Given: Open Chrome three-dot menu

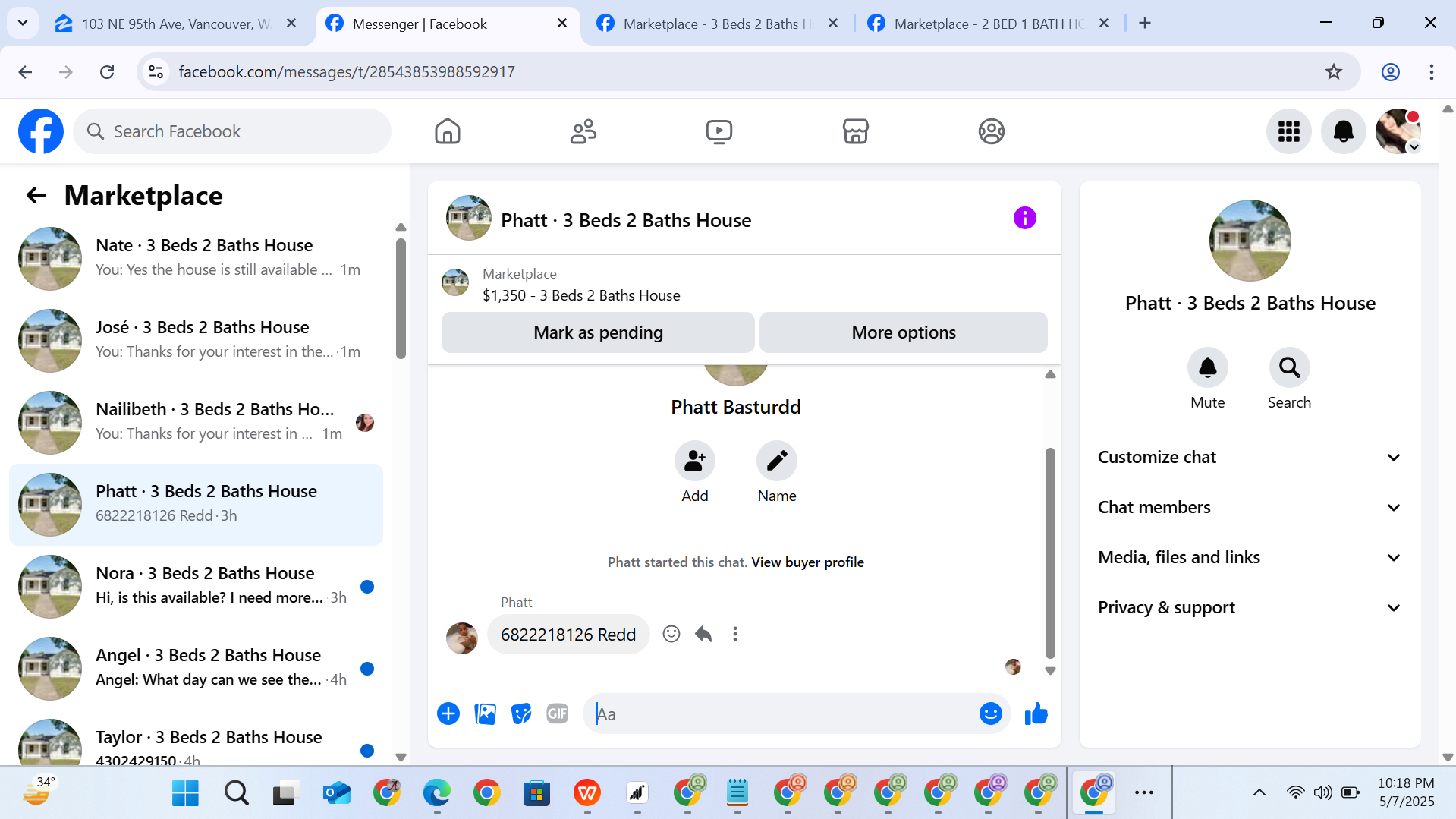Looking at the screenshot, I should (1431, 72).
